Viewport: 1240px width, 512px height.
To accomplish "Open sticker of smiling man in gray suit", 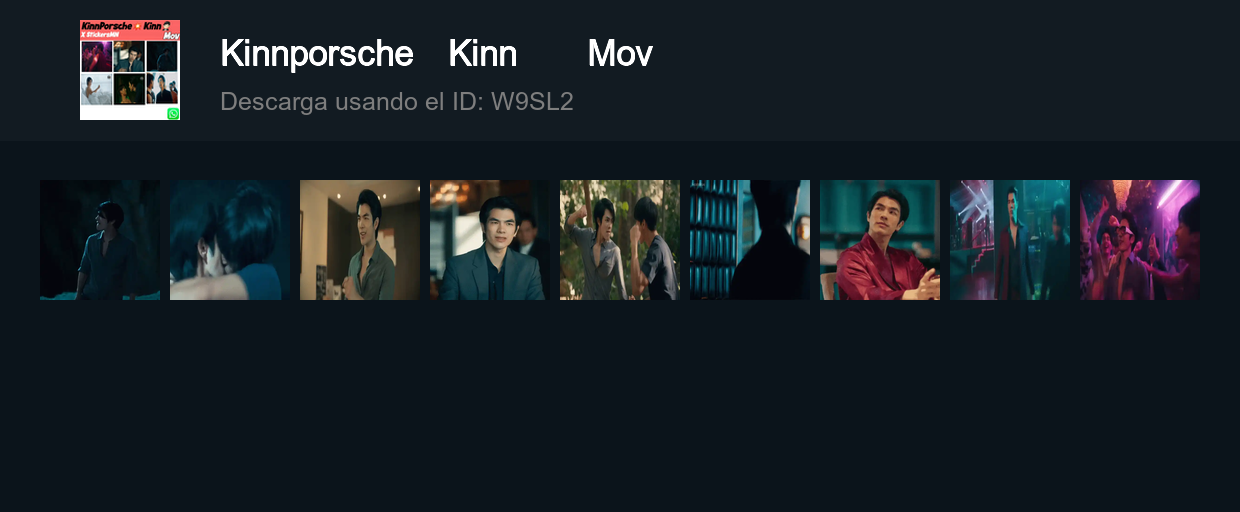I will (490, 240).
